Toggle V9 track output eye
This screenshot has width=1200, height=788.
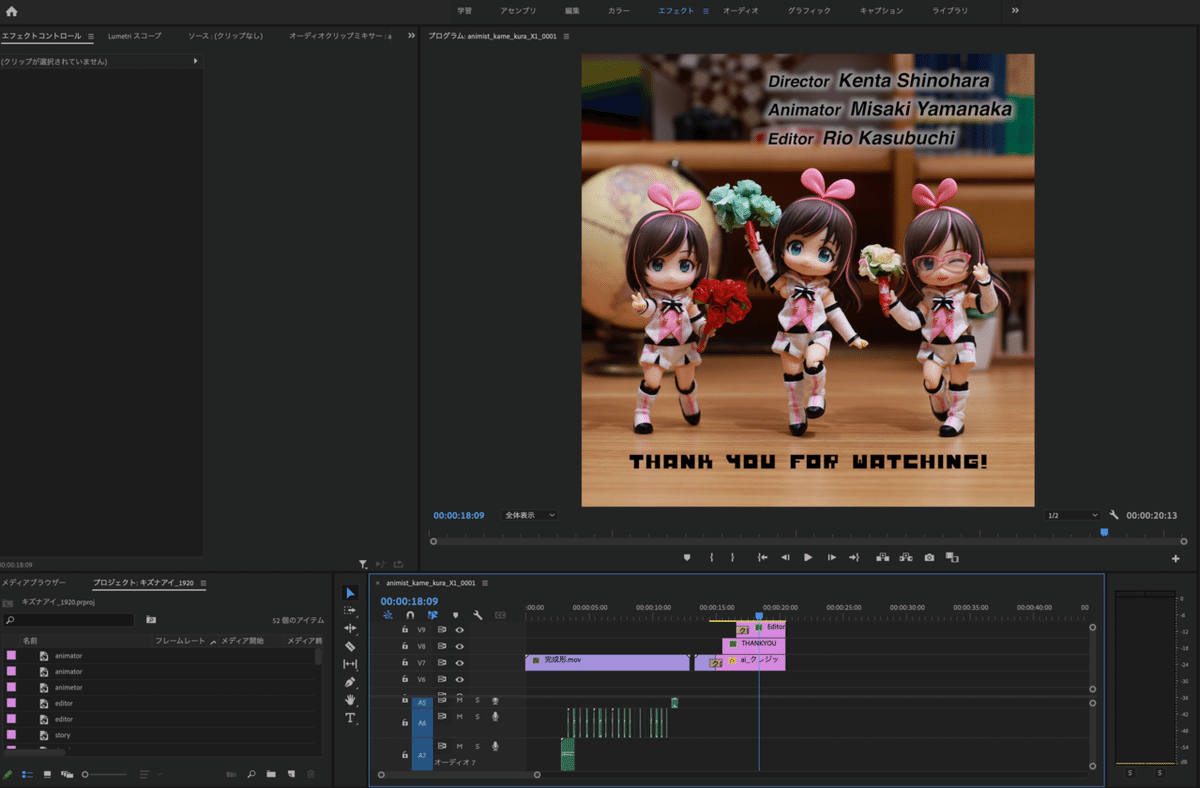(x=460, y=630)
